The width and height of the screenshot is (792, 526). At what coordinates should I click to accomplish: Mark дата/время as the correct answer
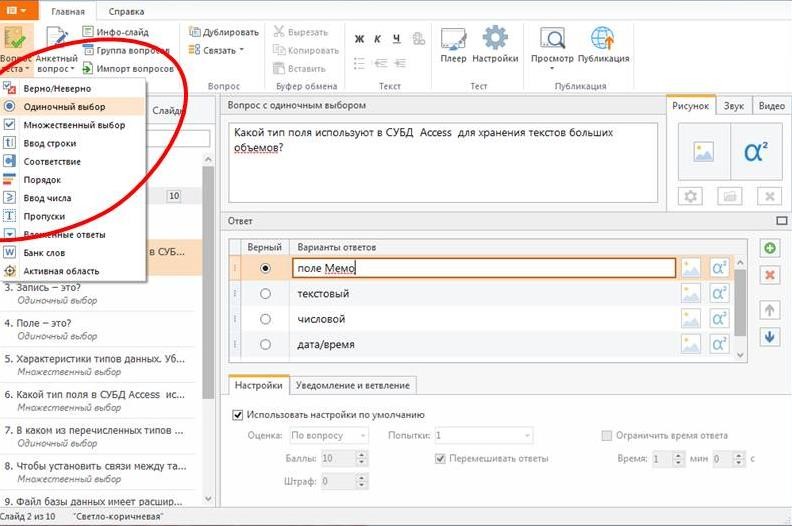point(265,344)
